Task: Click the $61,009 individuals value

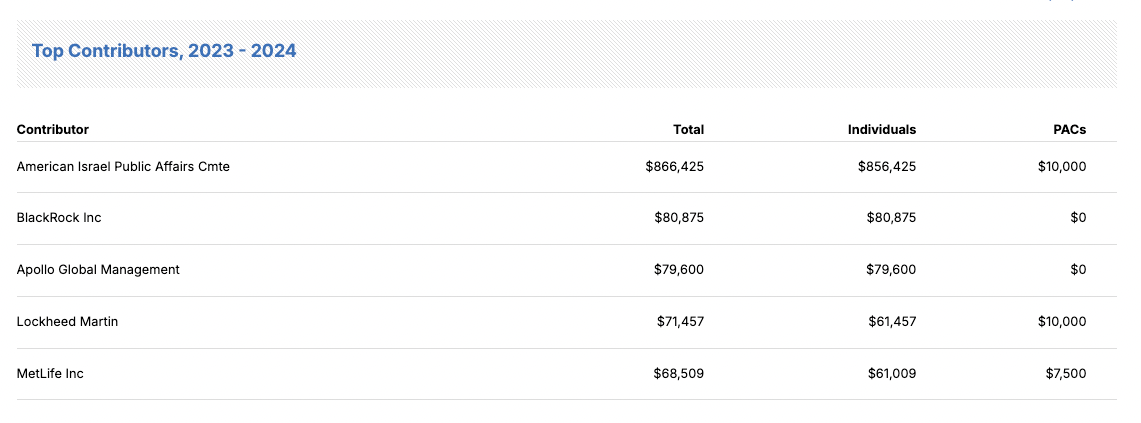Action: [x=891, y=373]
